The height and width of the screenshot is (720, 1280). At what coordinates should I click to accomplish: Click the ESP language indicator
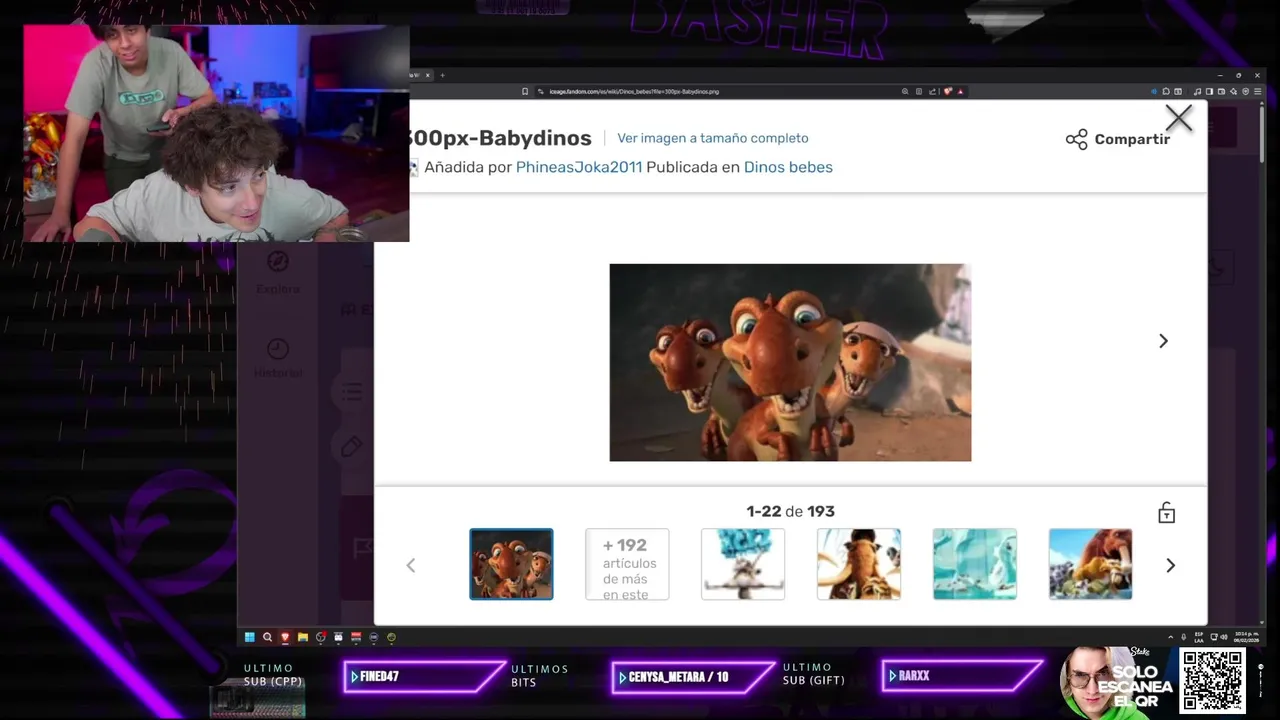tap(1199, 637)
